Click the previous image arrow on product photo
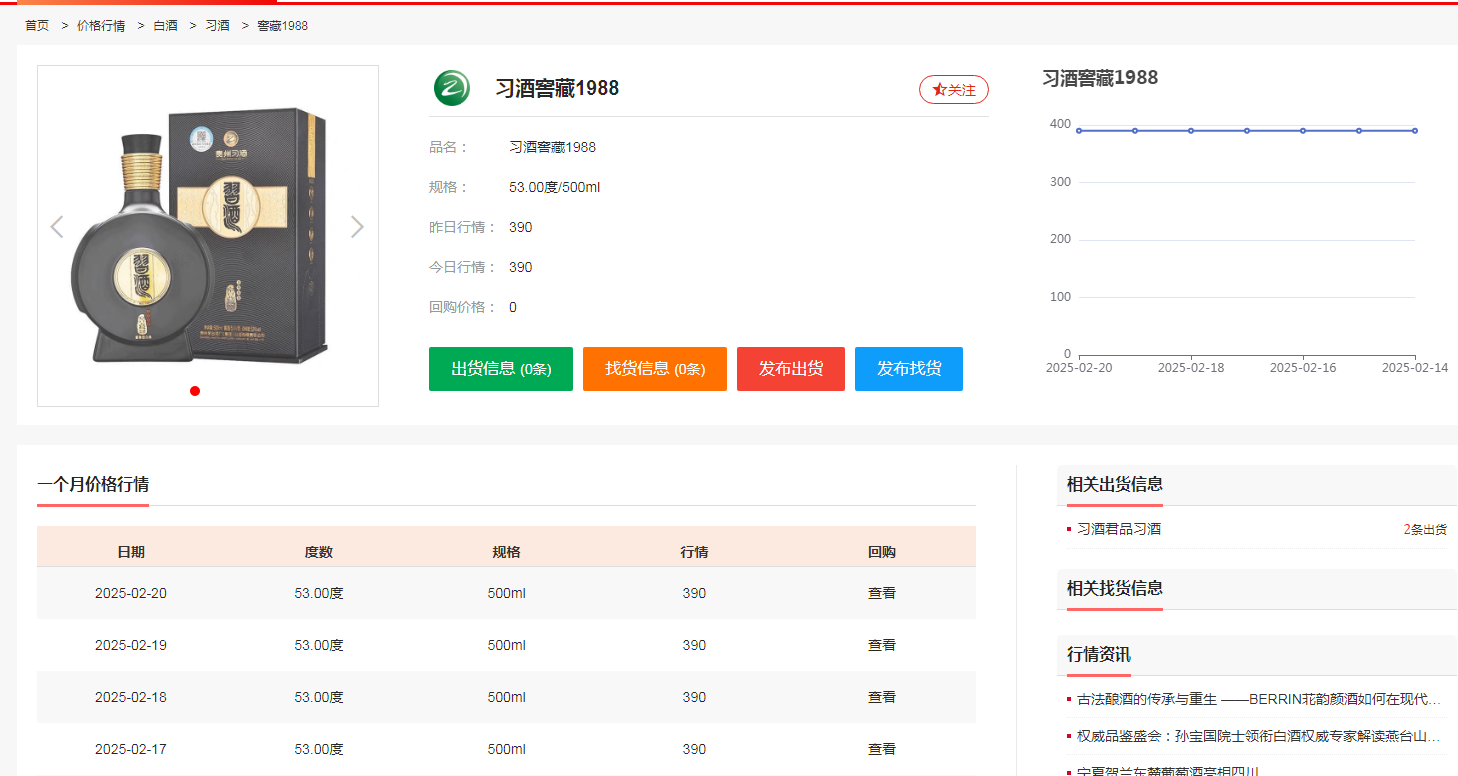 (x=57, y=227)
